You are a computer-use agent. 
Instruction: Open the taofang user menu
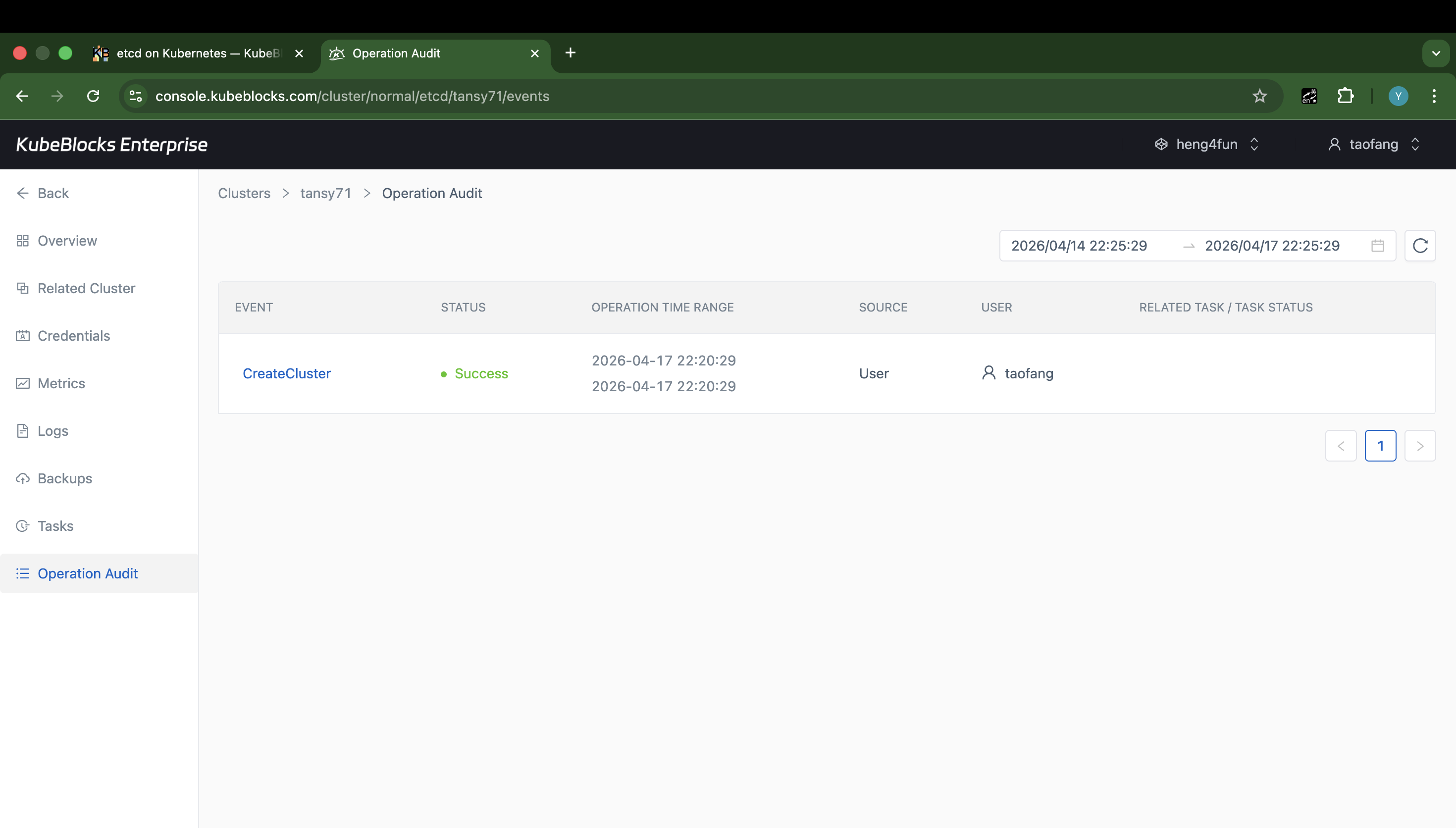1374,145
